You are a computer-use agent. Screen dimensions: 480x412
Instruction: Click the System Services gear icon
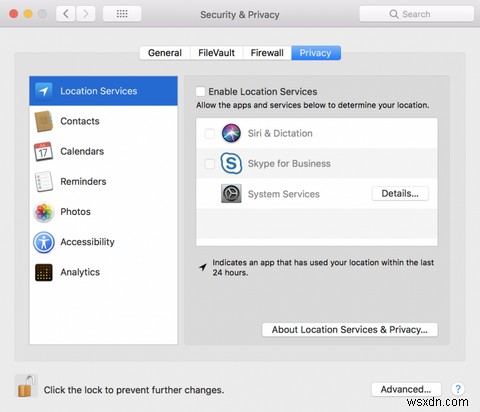[231, 194]
